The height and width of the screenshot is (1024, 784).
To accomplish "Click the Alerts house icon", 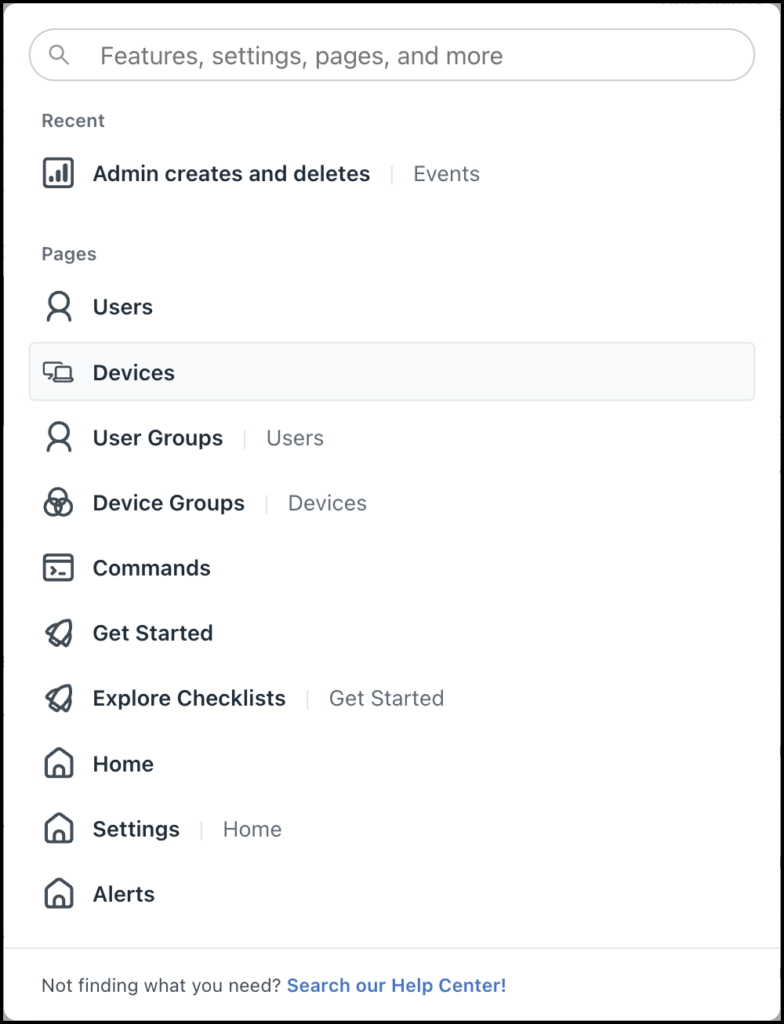I will pyautogui.click(x=58, y=894).
